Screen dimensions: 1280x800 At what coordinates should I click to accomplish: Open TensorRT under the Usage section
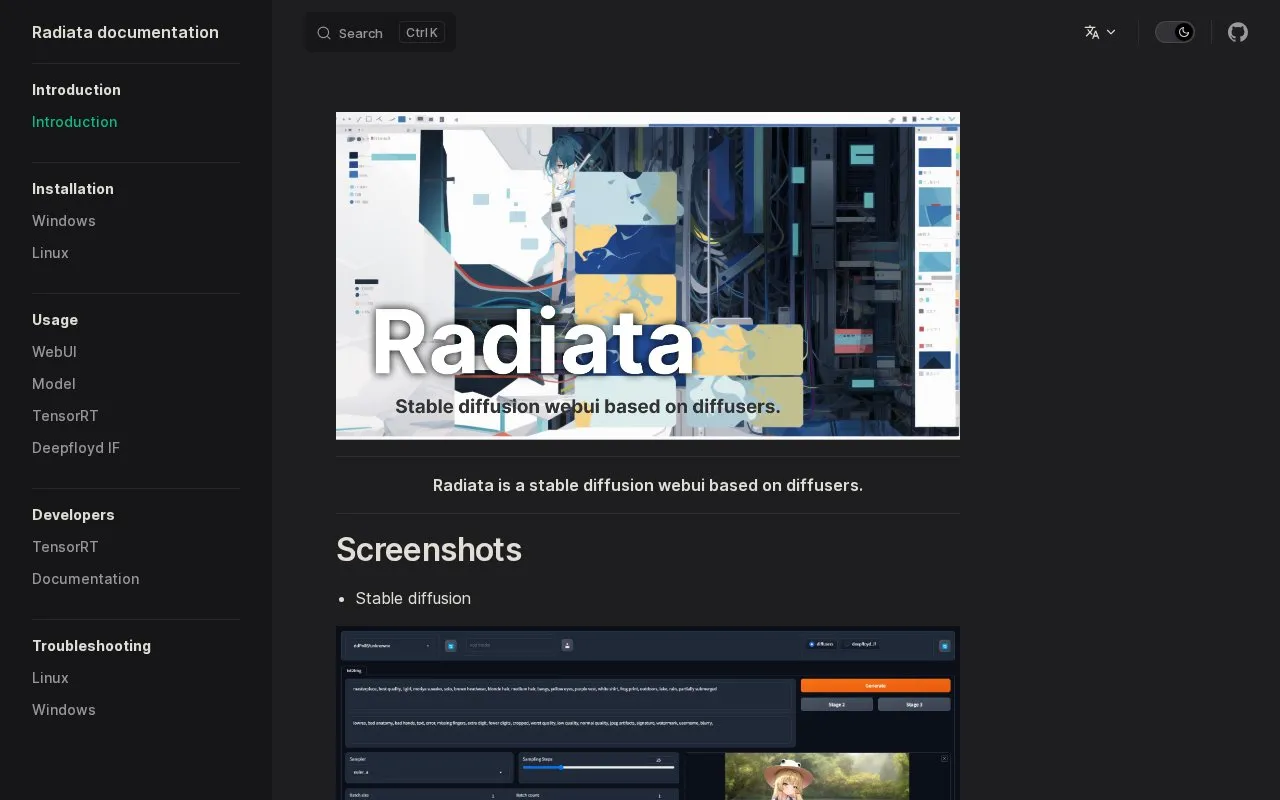pos(65,416)
